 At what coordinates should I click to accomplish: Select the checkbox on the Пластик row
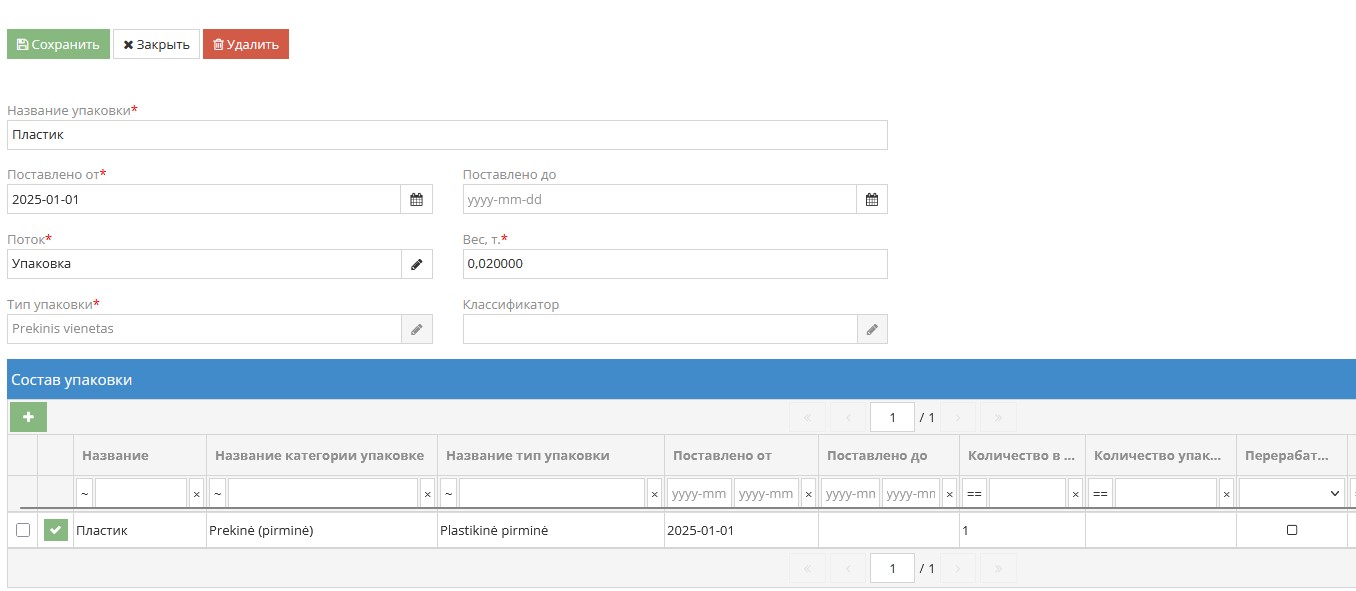(x=23, y=530)
